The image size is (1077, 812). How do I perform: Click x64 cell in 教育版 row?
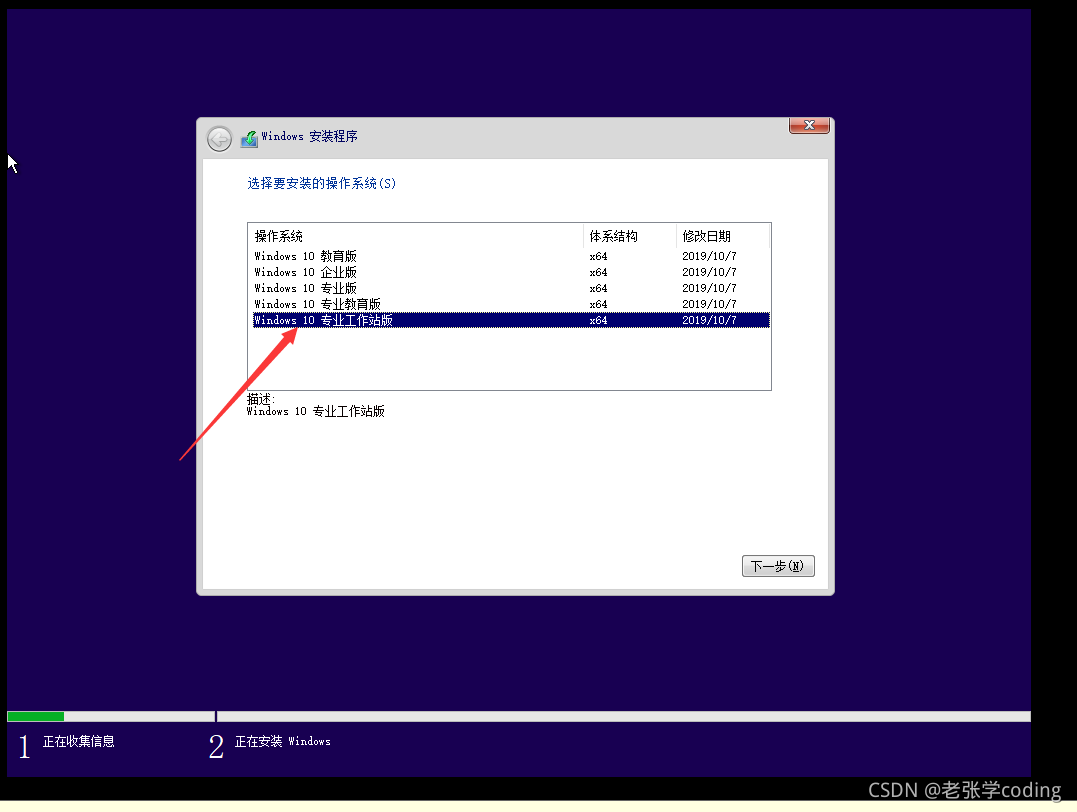(598, 256)
